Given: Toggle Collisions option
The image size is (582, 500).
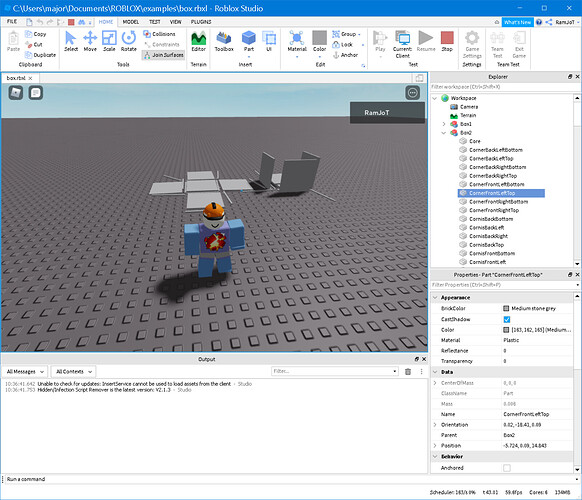Looking at the screenshot, I should 159,34.
